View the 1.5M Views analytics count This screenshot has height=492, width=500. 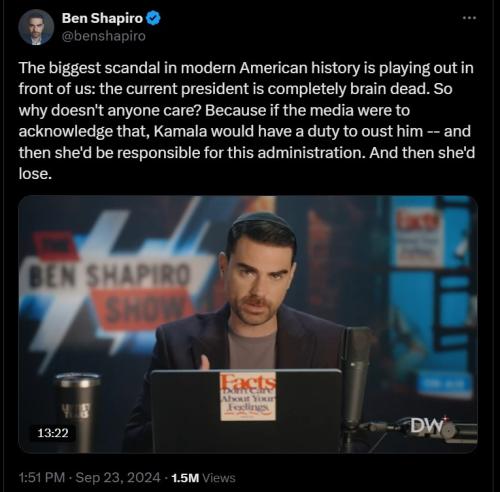[203, 478]
